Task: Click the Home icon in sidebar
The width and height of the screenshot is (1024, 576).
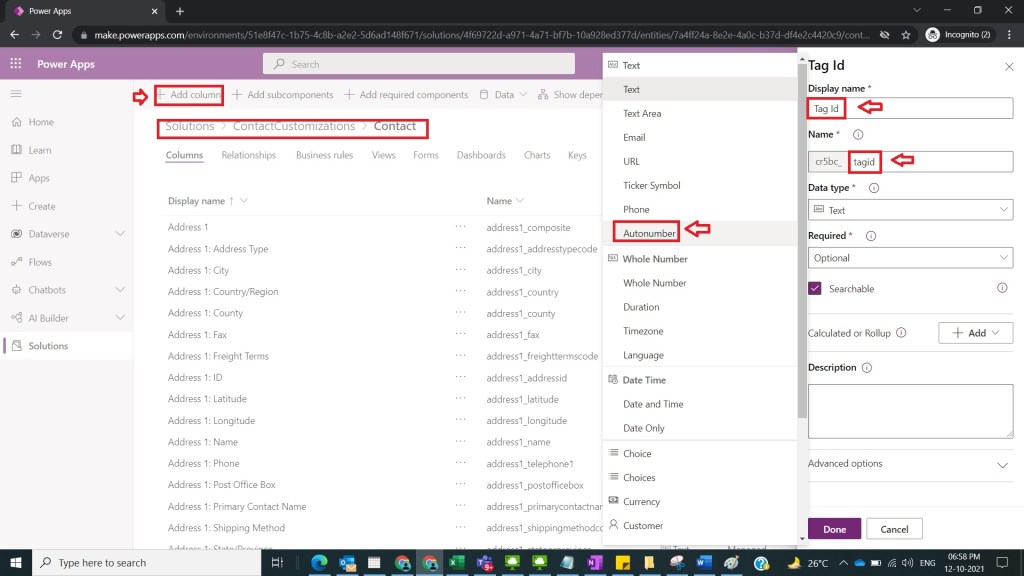Action: coord(16,122)
